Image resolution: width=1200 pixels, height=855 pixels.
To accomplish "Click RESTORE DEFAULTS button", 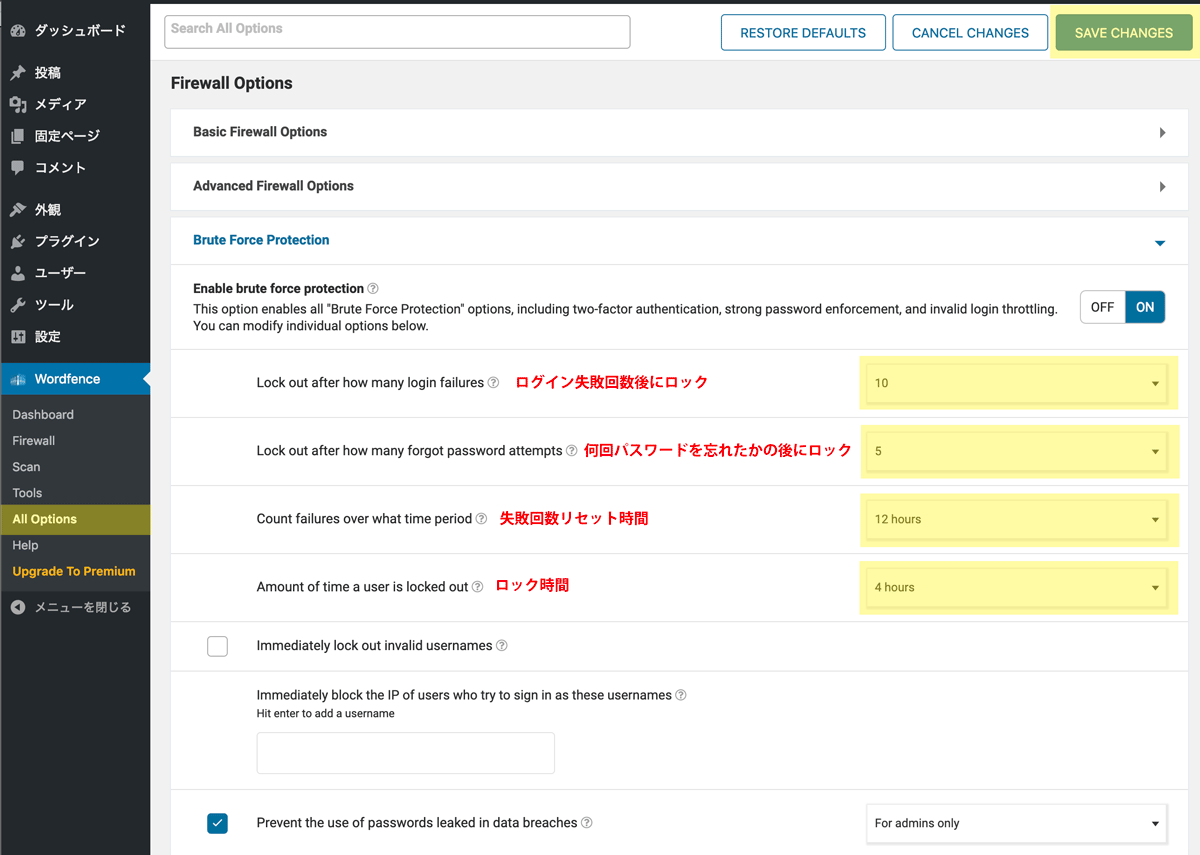I will 803,33.
